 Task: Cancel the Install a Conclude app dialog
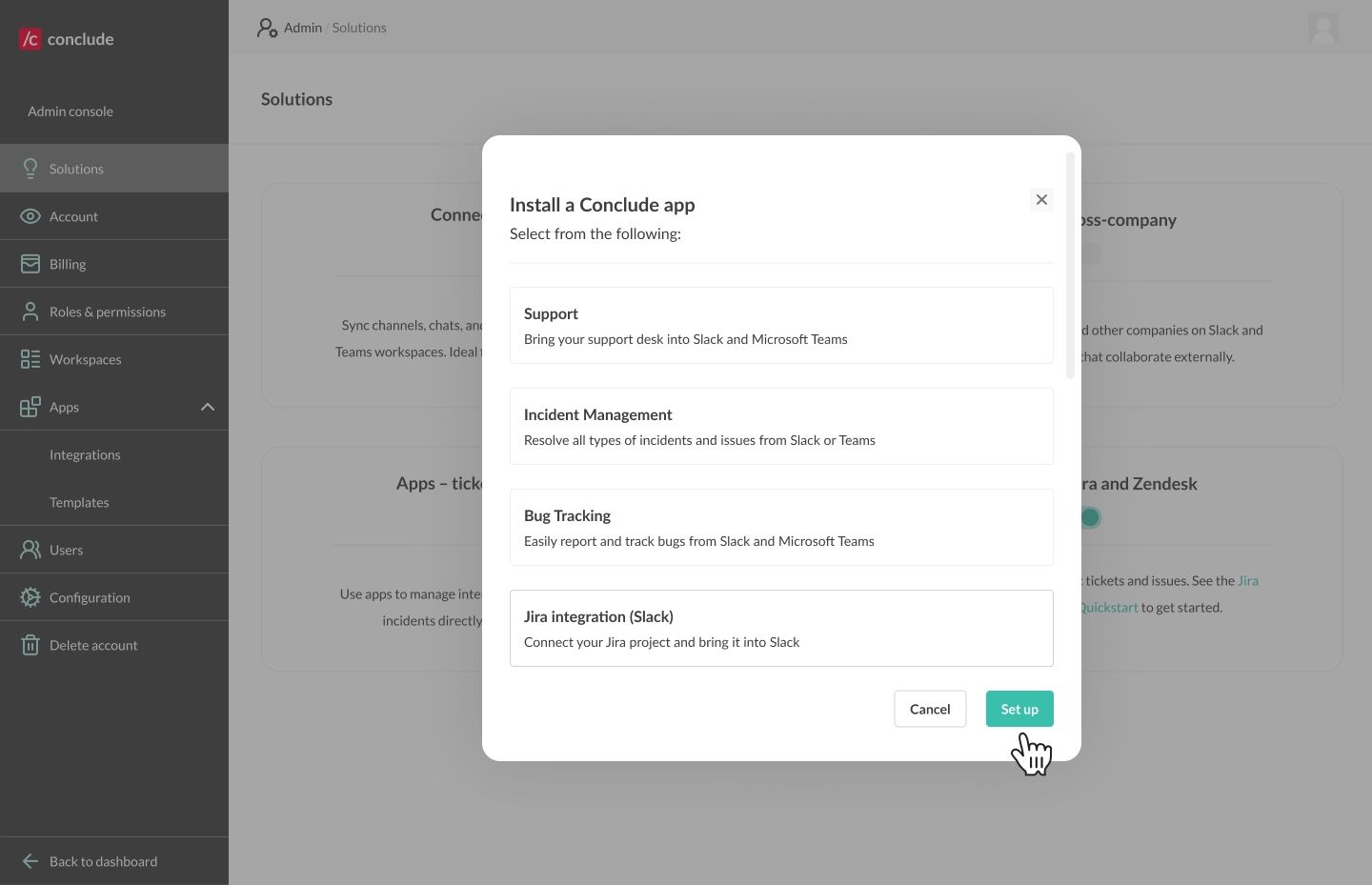coord(930,709)
